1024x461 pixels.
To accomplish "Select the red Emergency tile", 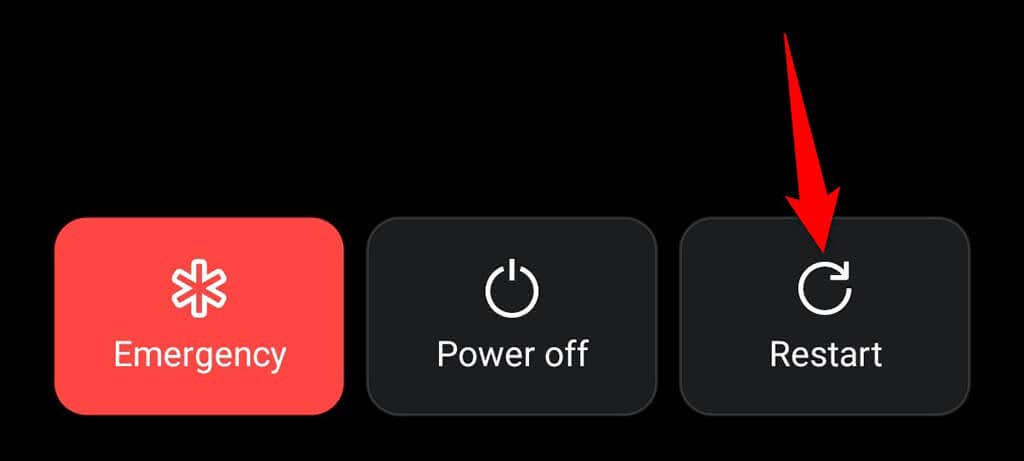I will (x=199, y=316).
